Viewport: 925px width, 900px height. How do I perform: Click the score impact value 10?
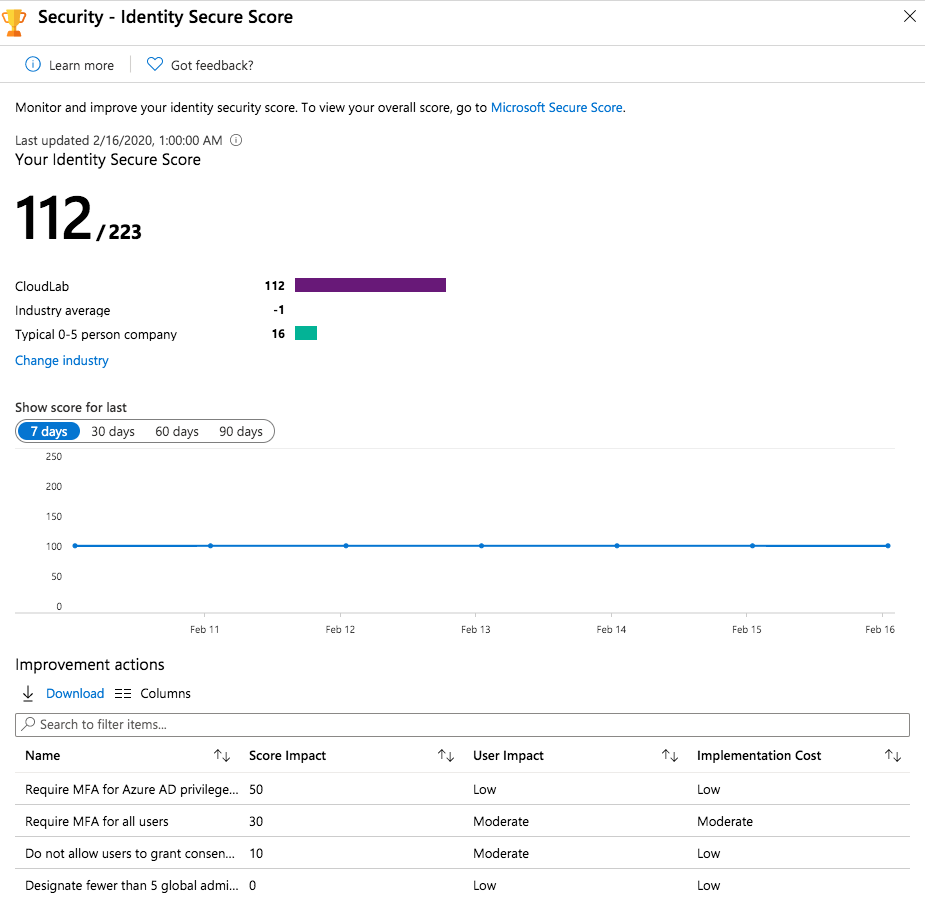(256, 853)
